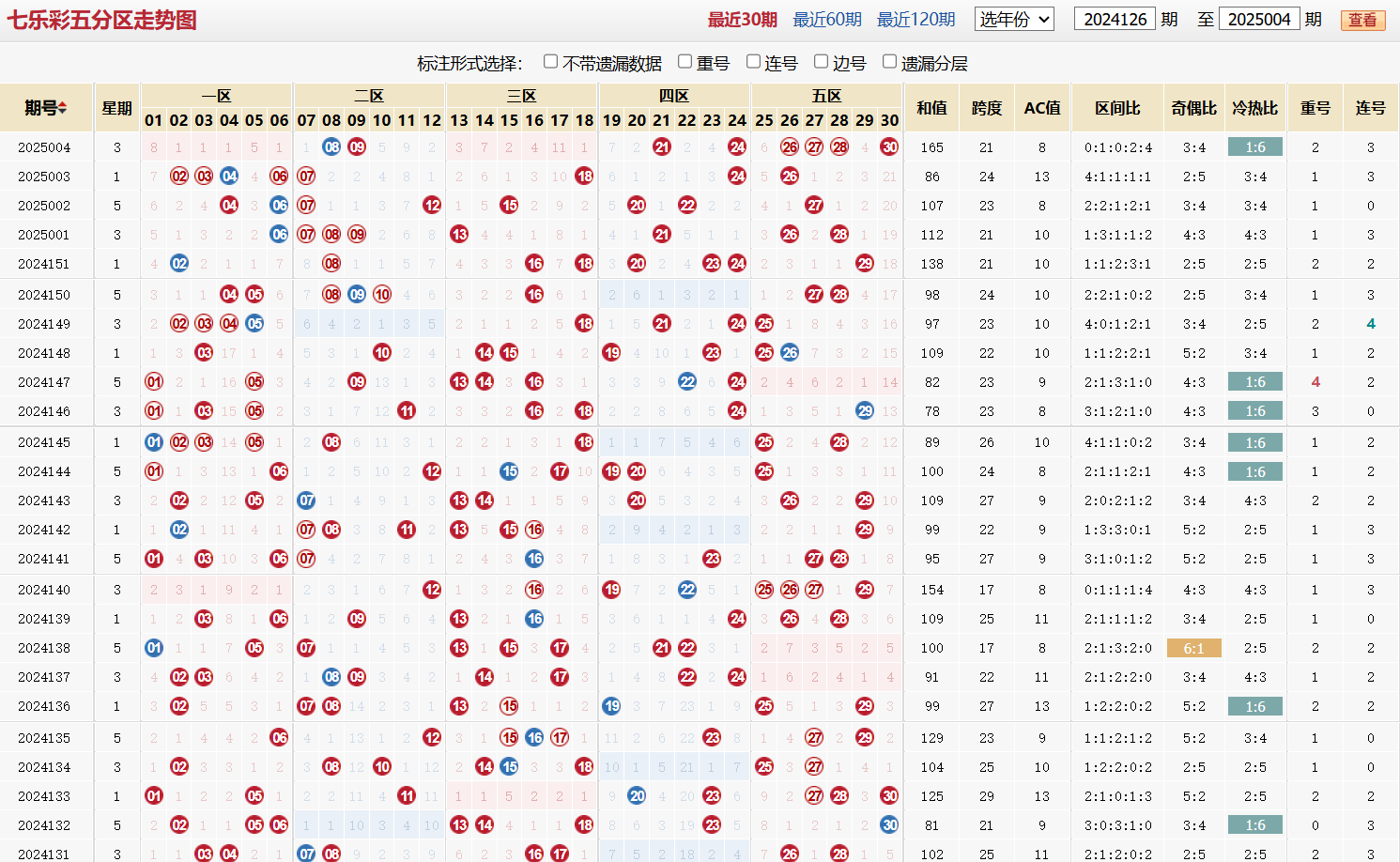Click blue ball 04 in row 2025003
Screen dimensions: 1400x862
pyautogui.click(x=229, y=176)
